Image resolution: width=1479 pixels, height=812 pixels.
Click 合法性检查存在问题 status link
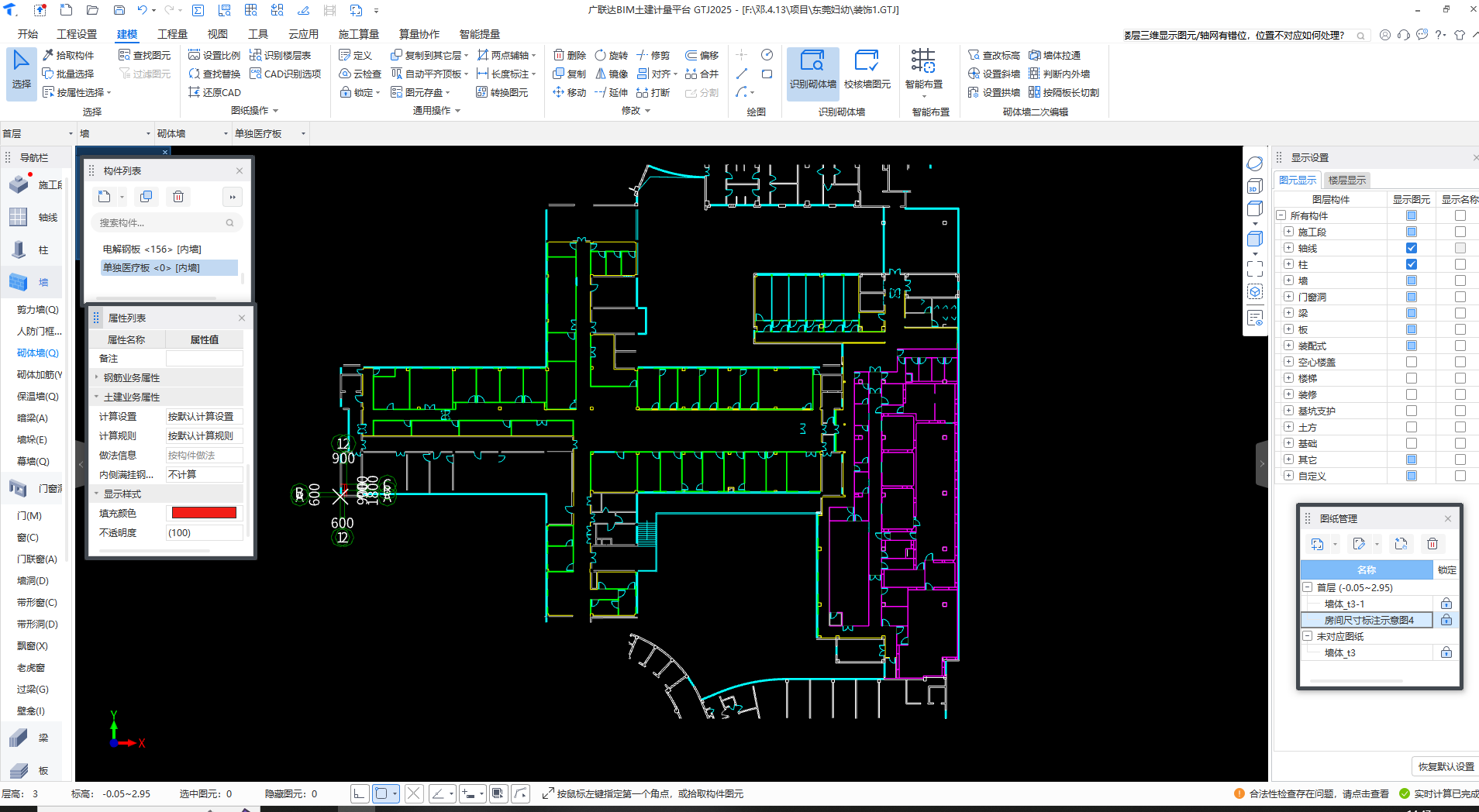click(x=1319, y=793)
